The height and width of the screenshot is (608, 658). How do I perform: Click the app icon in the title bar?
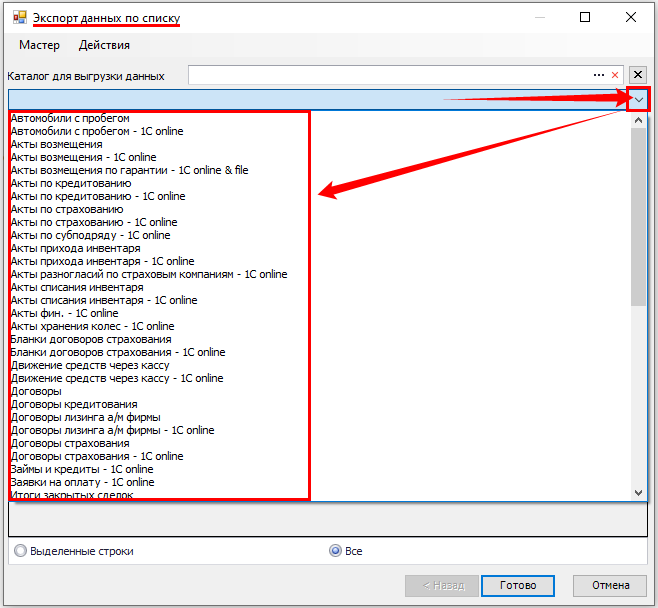point(19,18)
